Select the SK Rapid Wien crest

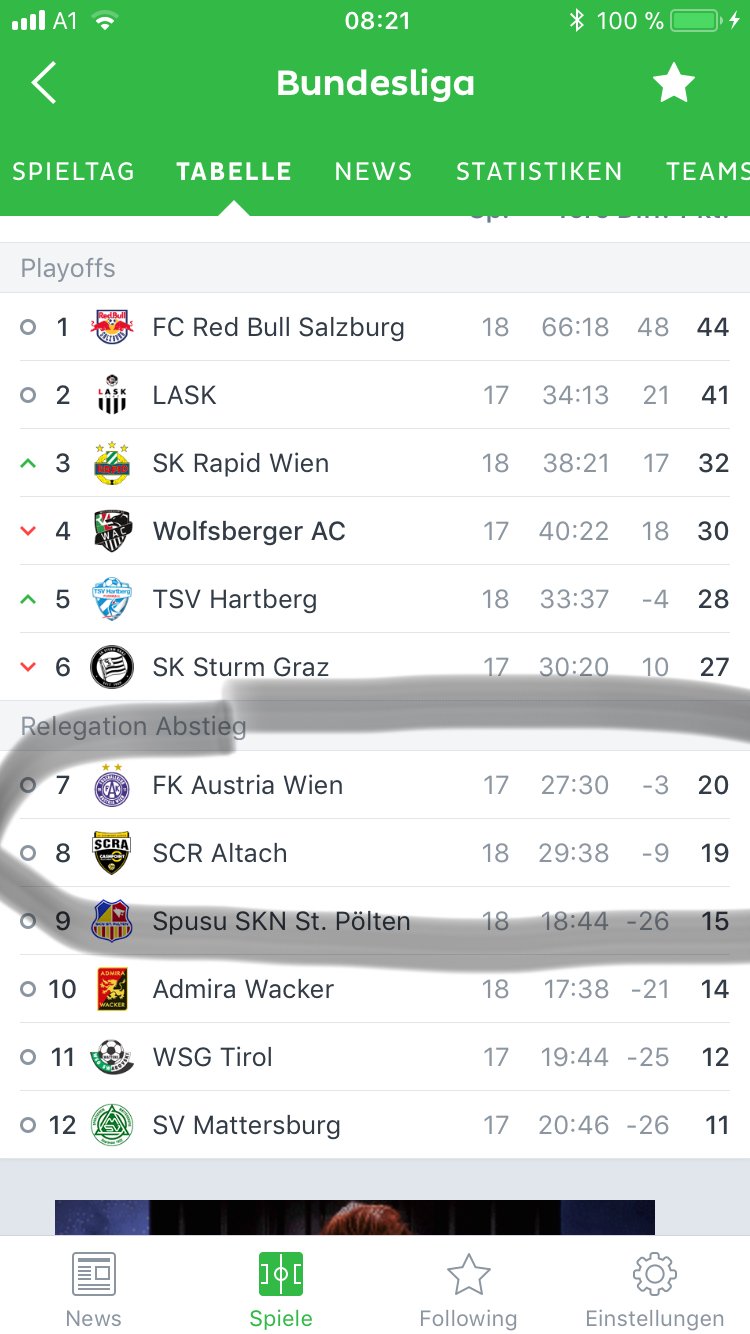coord(112,463)
